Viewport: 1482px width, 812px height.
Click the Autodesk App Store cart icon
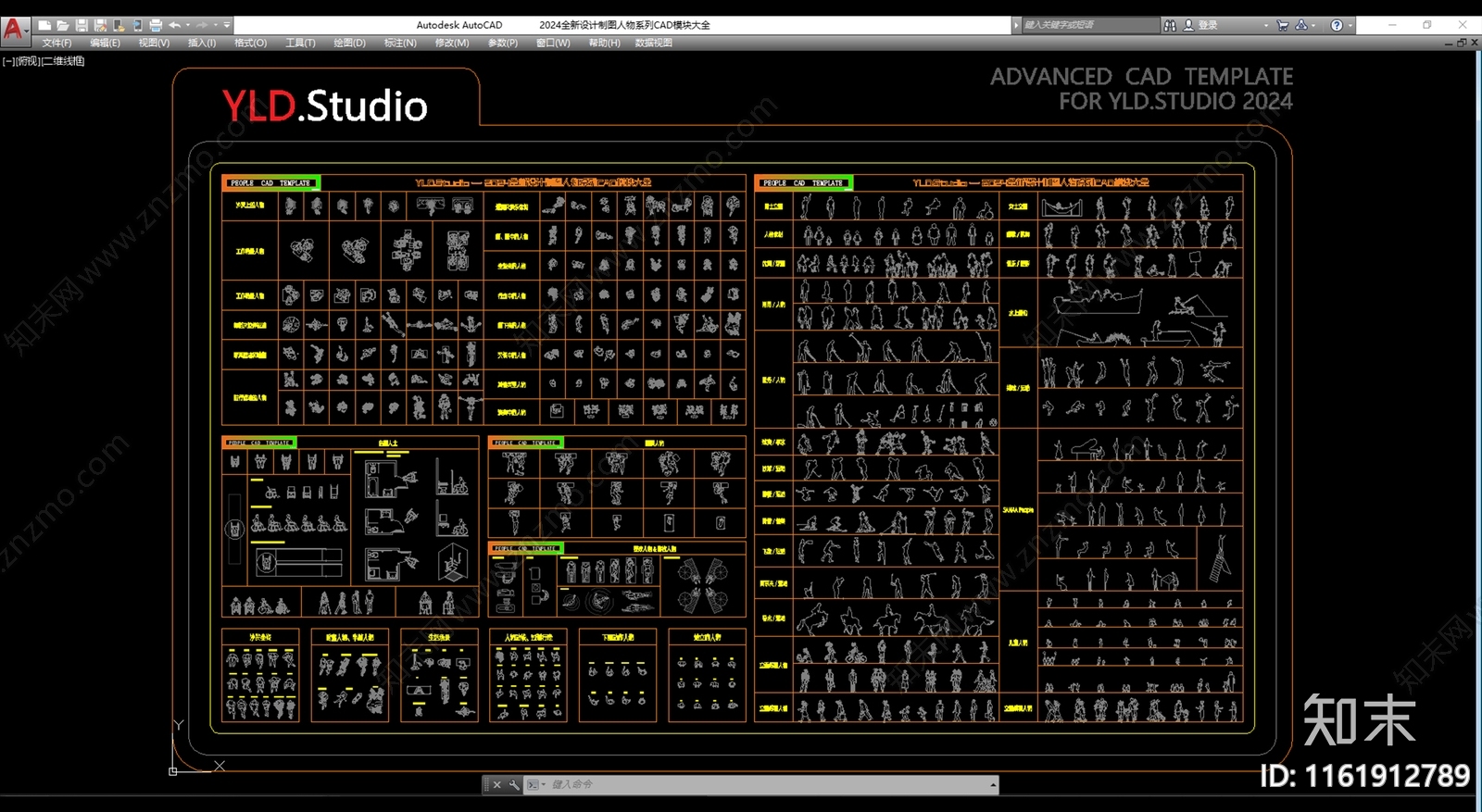[x=1283, y=25]
